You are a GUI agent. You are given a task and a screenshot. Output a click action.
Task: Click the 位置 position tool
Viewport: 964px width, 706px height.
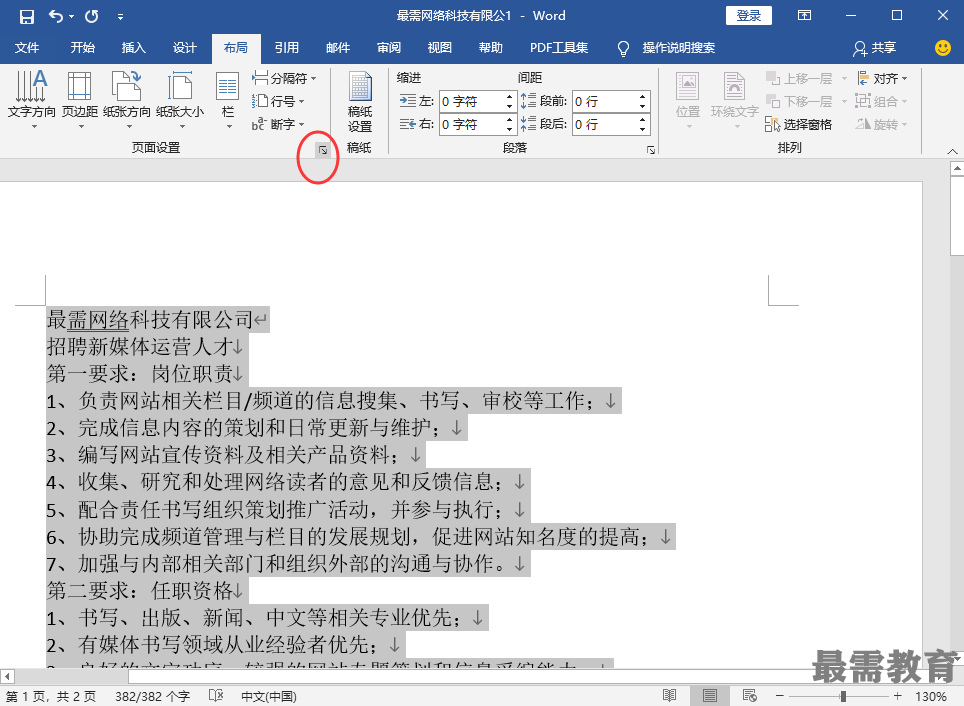pyautogui.click(x=688, y=100)
